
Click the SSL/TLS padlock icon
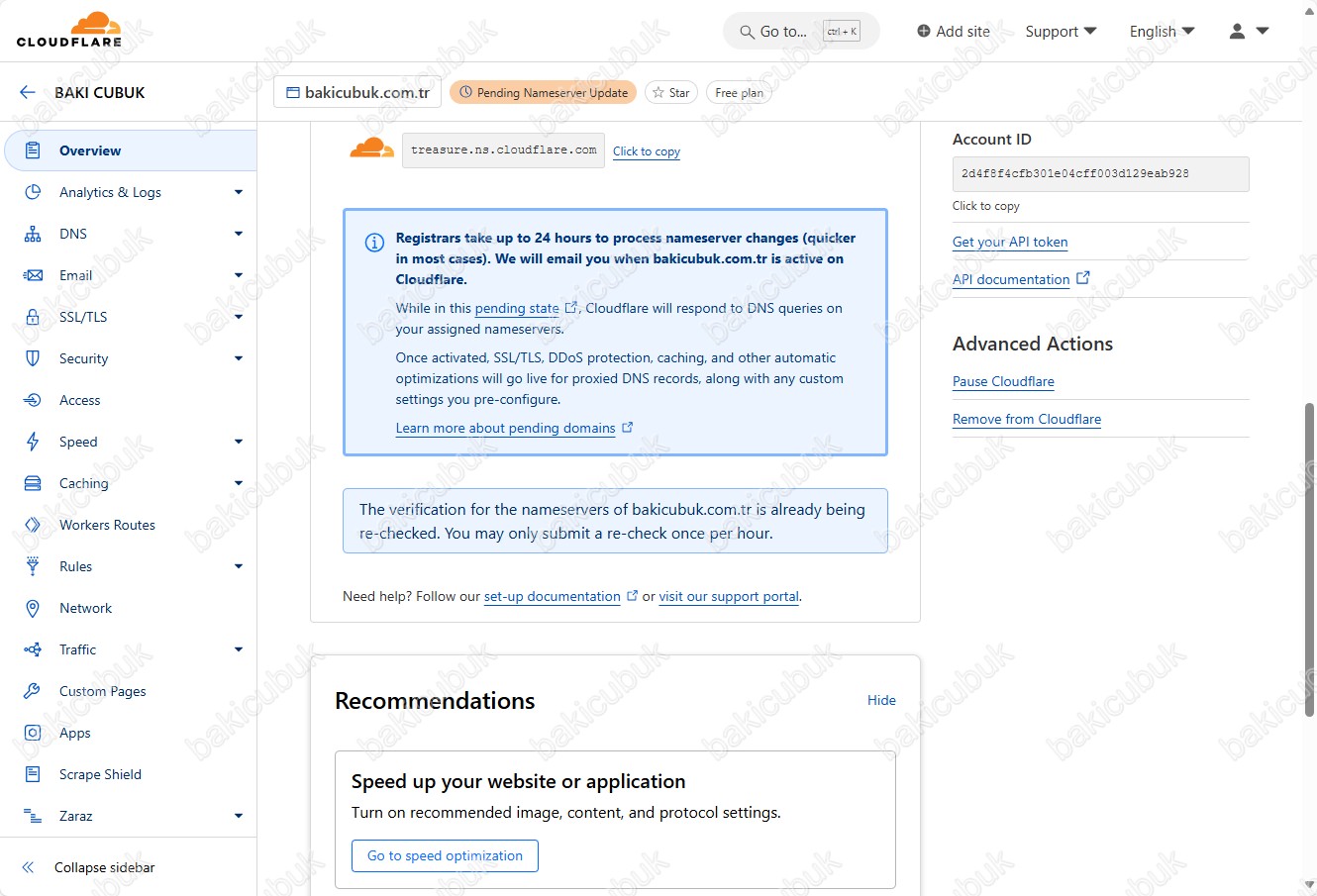33,317
